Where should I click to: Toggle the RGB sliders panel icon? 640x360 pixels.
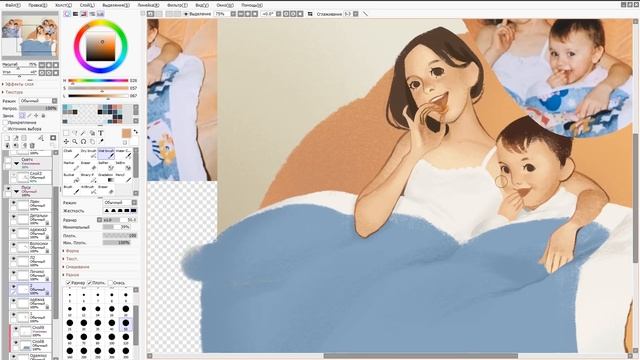tap(76, 14)
